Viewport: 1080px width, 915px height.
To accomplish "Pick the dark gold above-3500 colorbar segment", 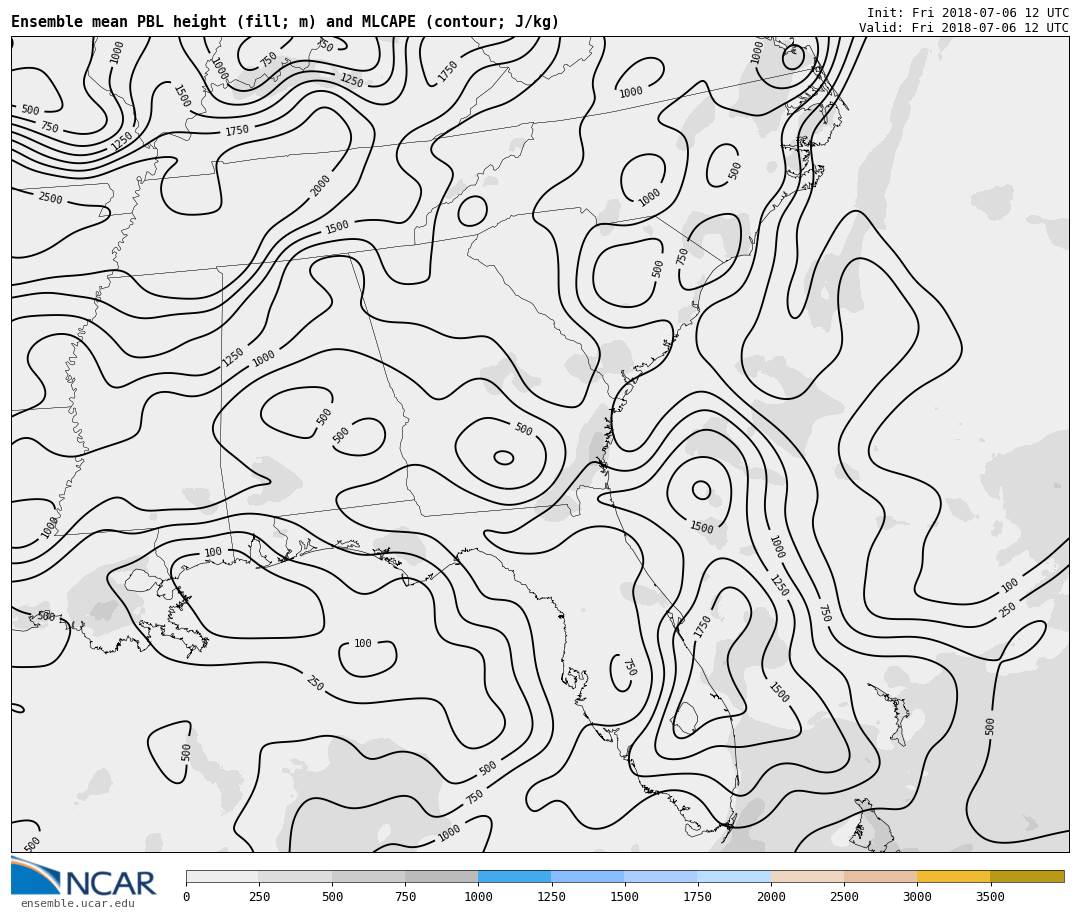I will [x=1027, y=876].
